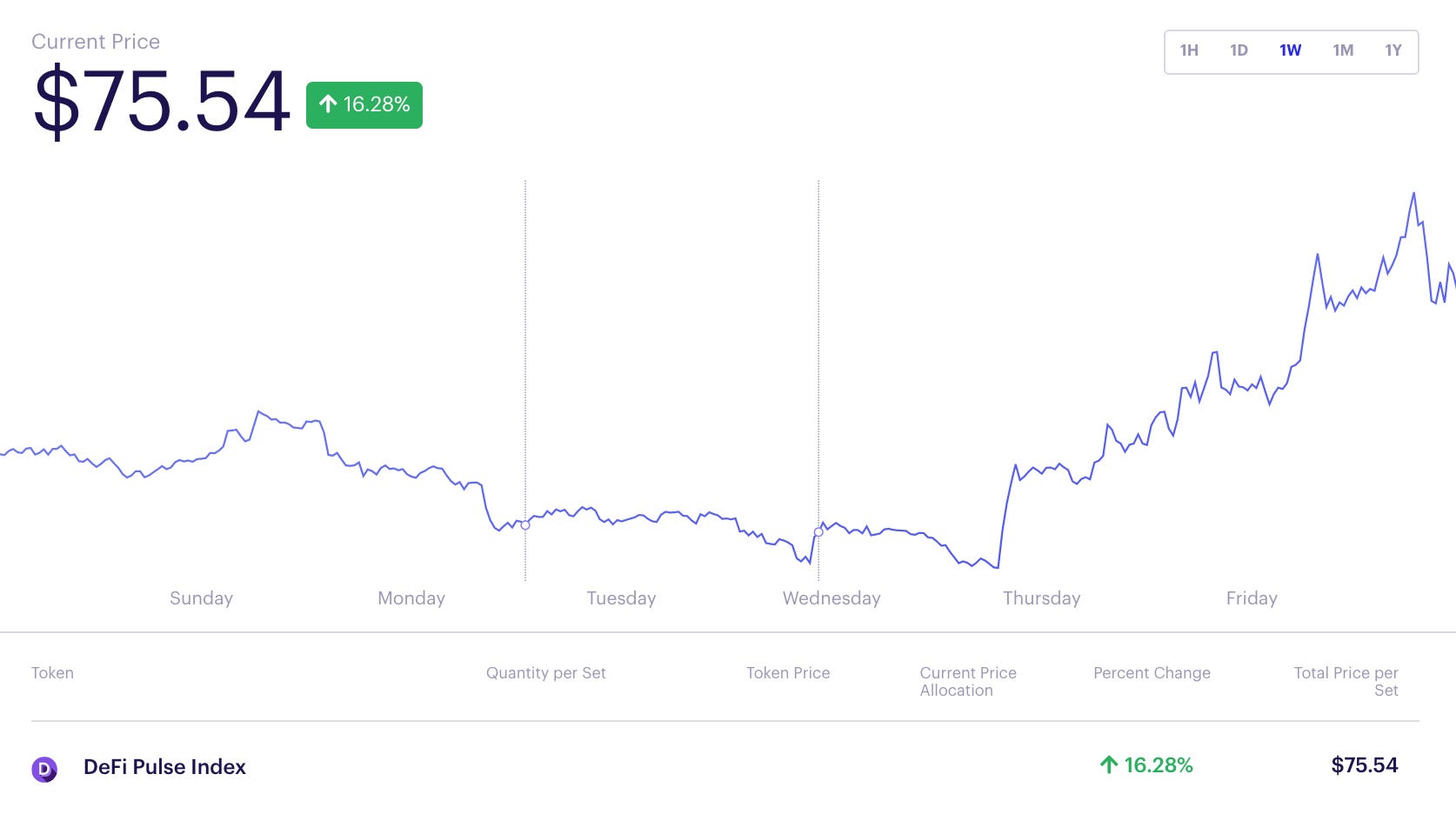
Task: Click the Token column header
Action: pyautogui.click(x=52, y=672)
